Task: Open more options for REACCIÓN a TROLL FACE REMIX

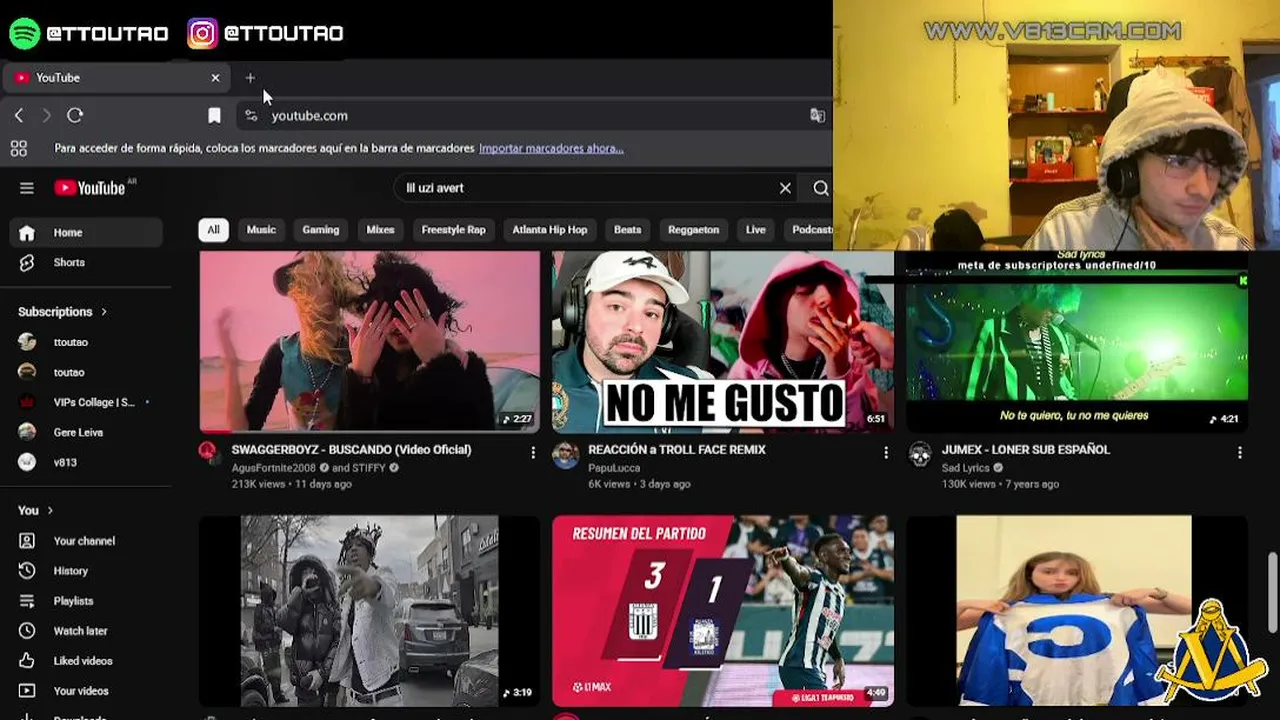Action: 885,453
